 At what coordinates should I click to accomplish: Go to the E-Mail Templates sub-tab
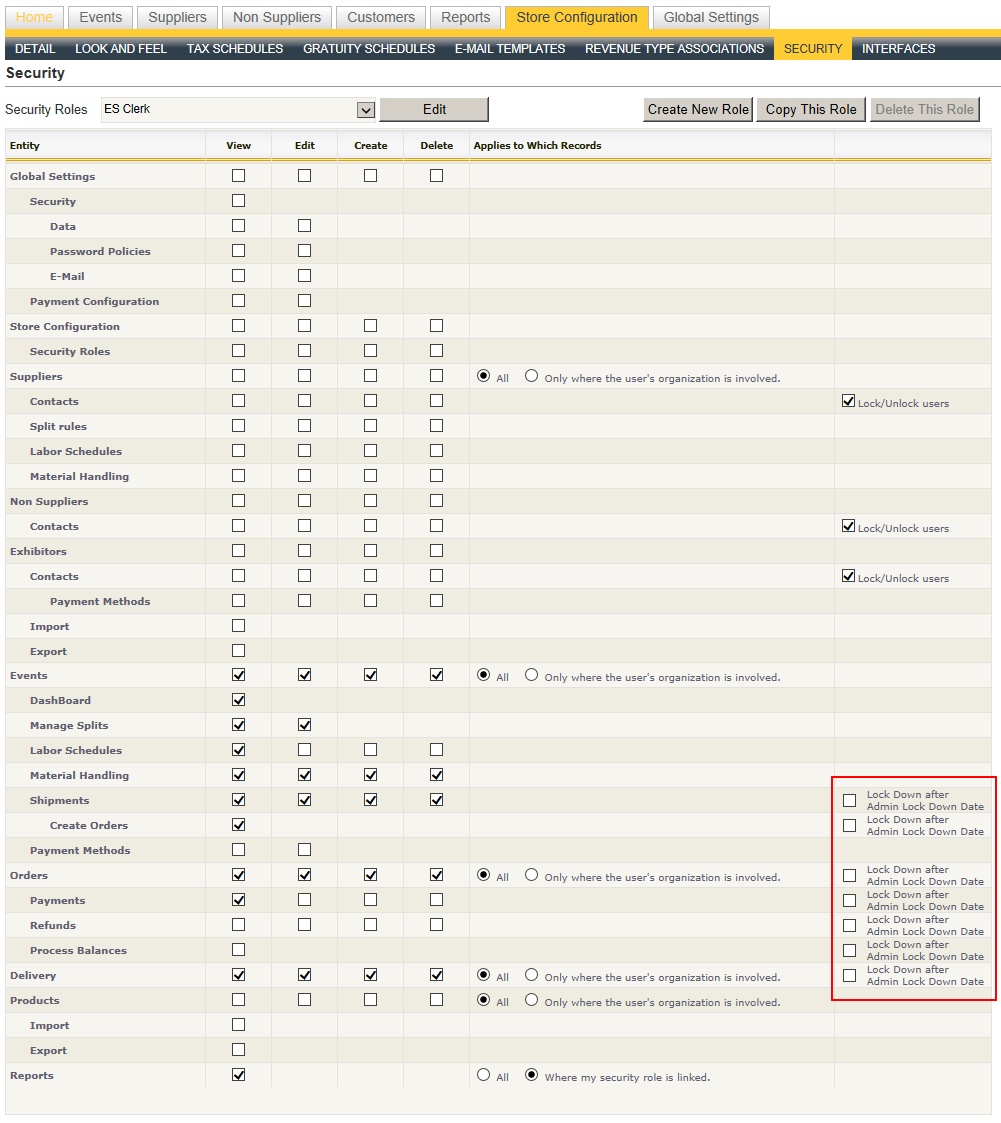pos(510,48)
